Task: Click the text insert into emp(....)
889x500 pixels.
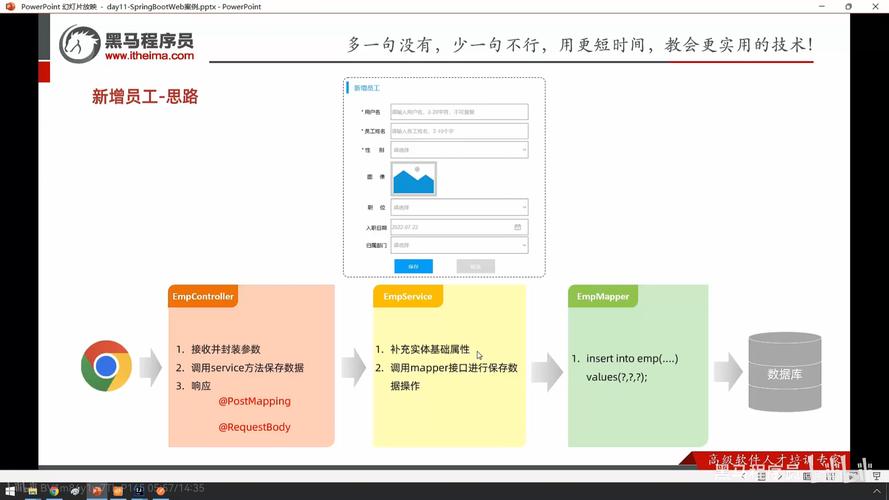Action: point(632,358)
